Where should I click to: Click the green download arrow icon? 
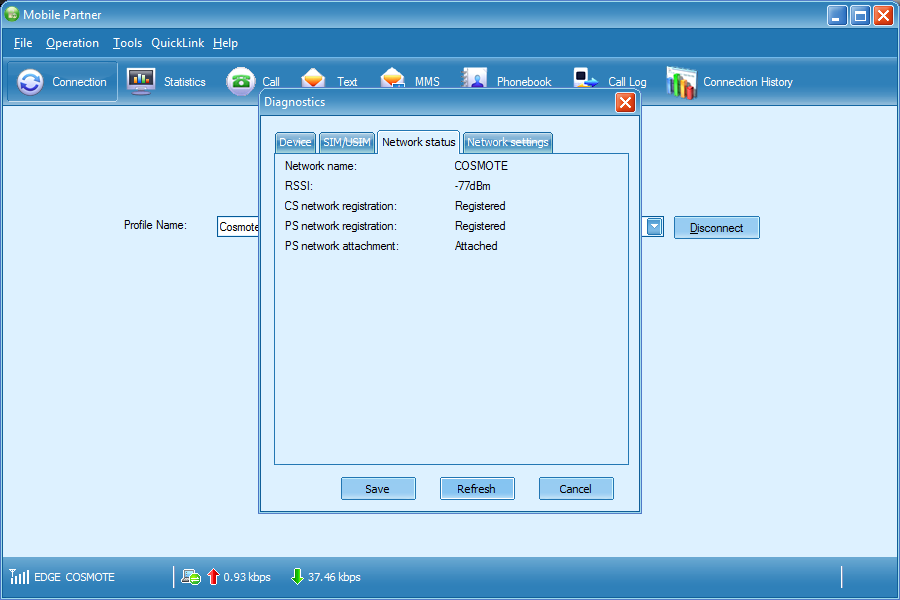pos(297,576)
